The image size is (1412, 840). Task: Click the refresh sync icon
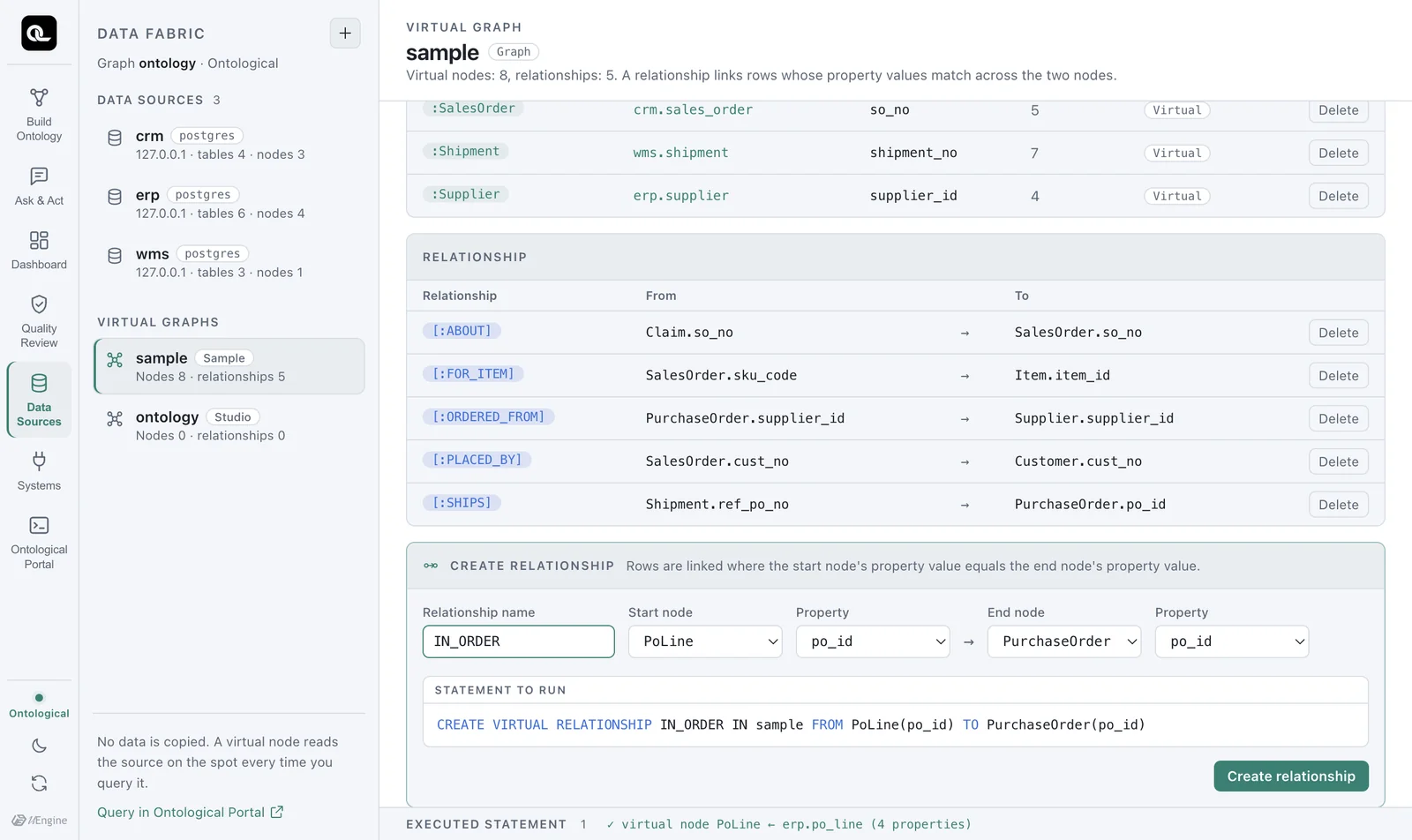point(39,783)
